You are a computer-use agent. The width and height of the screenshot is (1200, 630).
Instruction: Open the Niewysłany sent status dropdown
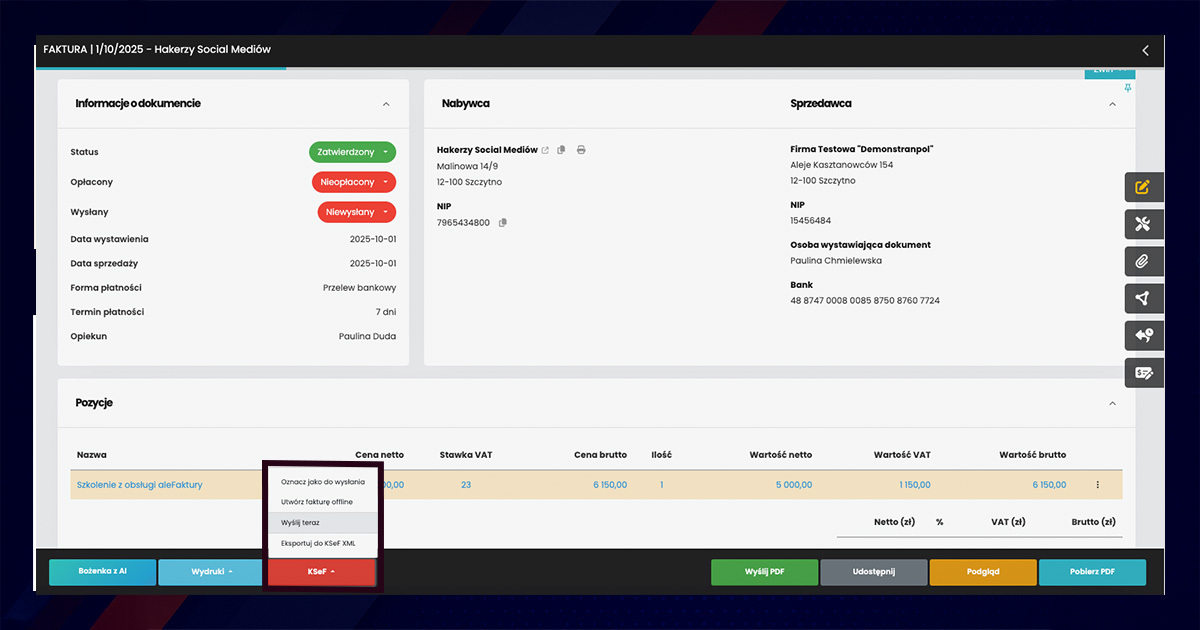pyautogui.click(x=357, y=212)
